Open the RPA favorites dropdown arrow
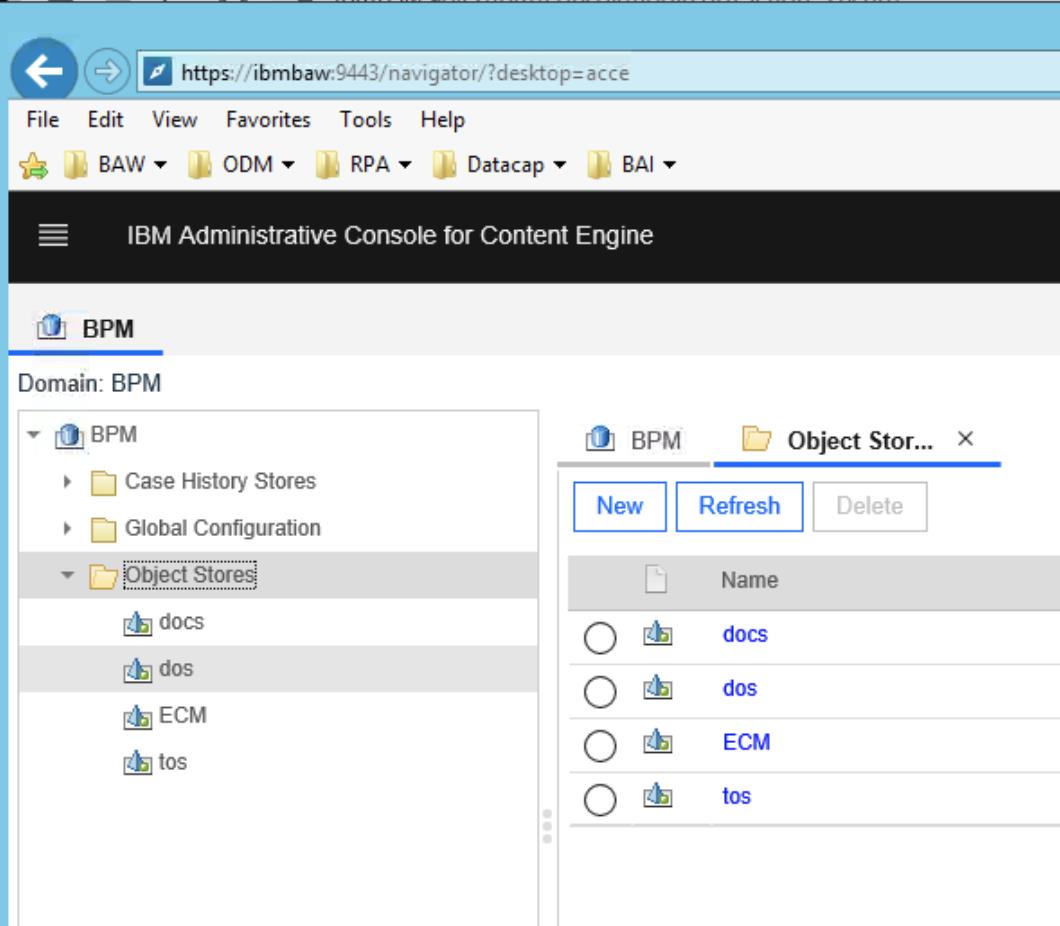 (x=405, y=165)
